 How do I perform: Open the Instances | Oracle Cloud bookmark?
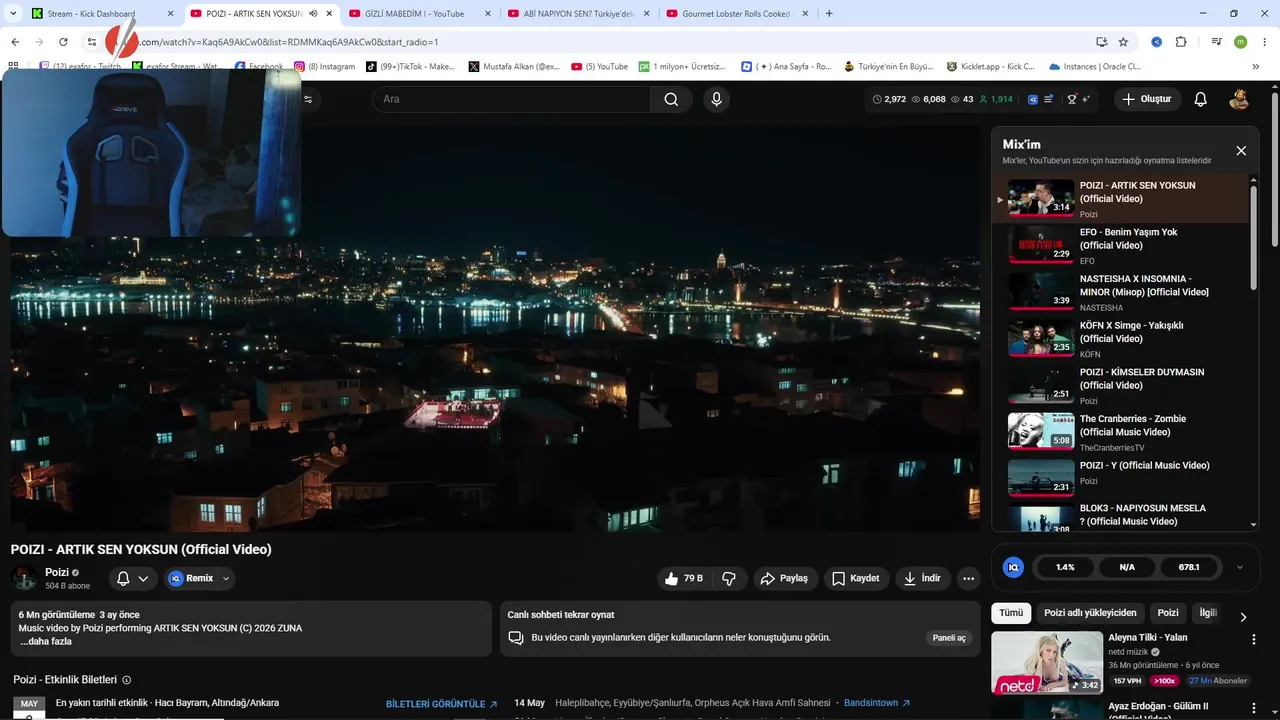pyautogui.click(x=1095, y=67)
